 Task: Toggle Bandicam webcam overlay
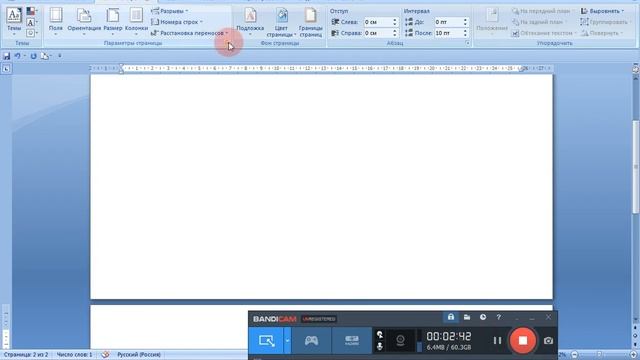(400, 340)
